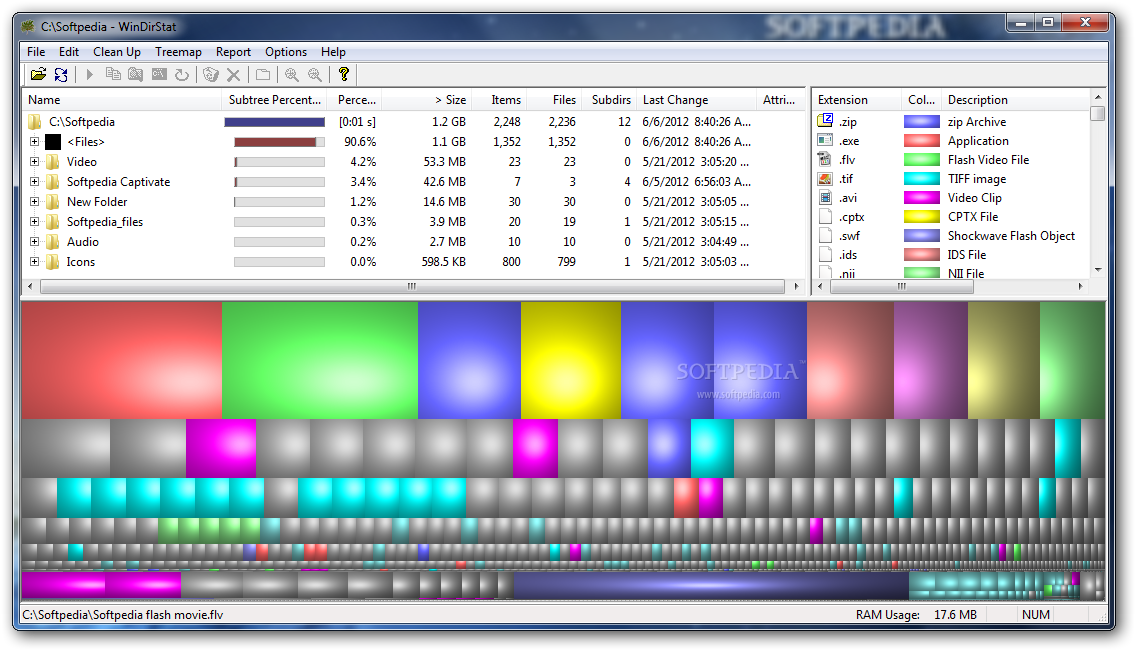Sort by the Items column header
This screenshot has height=651, width=1136.
(x=498, y=100)
